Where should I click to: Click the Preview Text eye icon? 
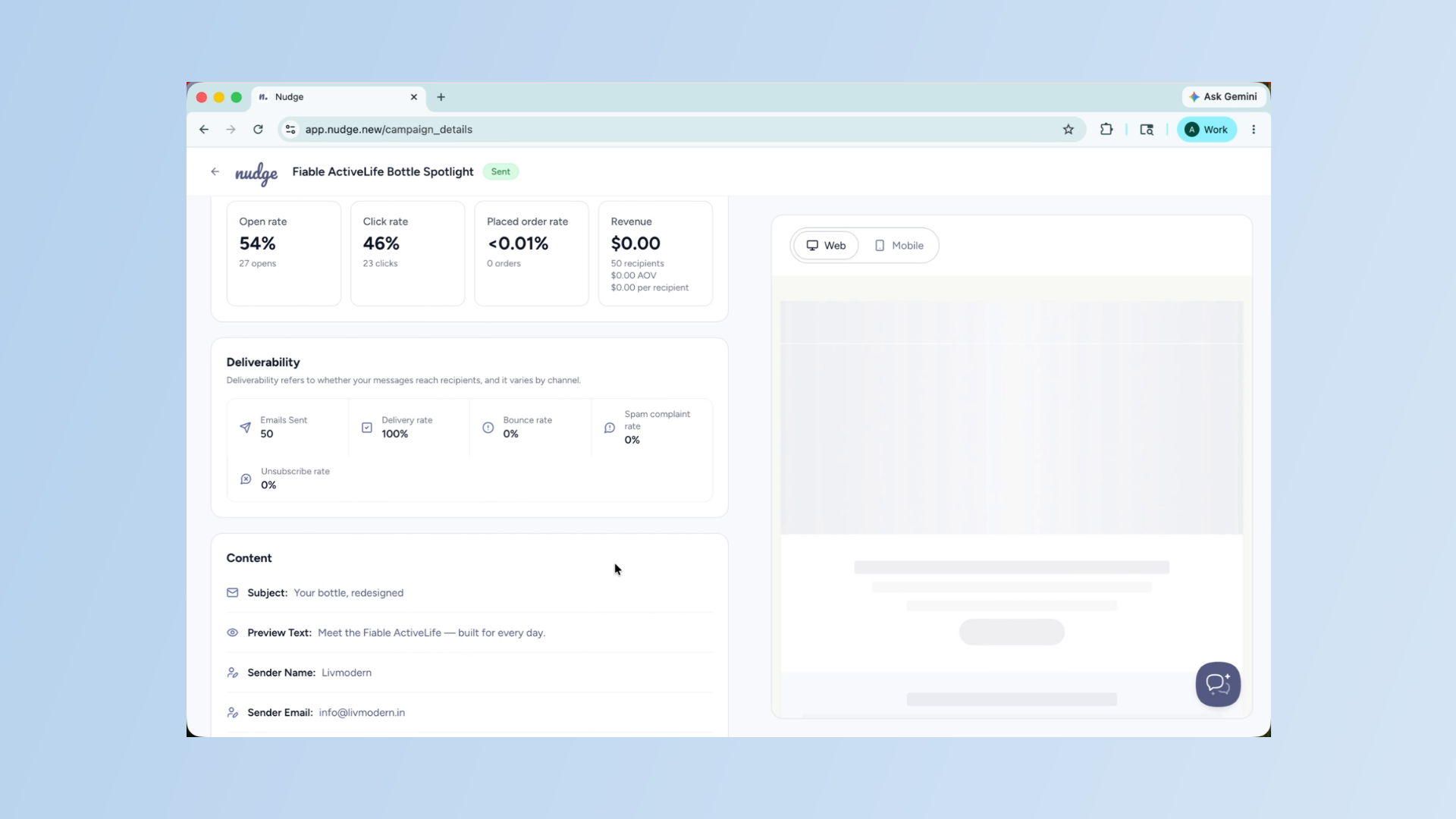coord(233,632)
